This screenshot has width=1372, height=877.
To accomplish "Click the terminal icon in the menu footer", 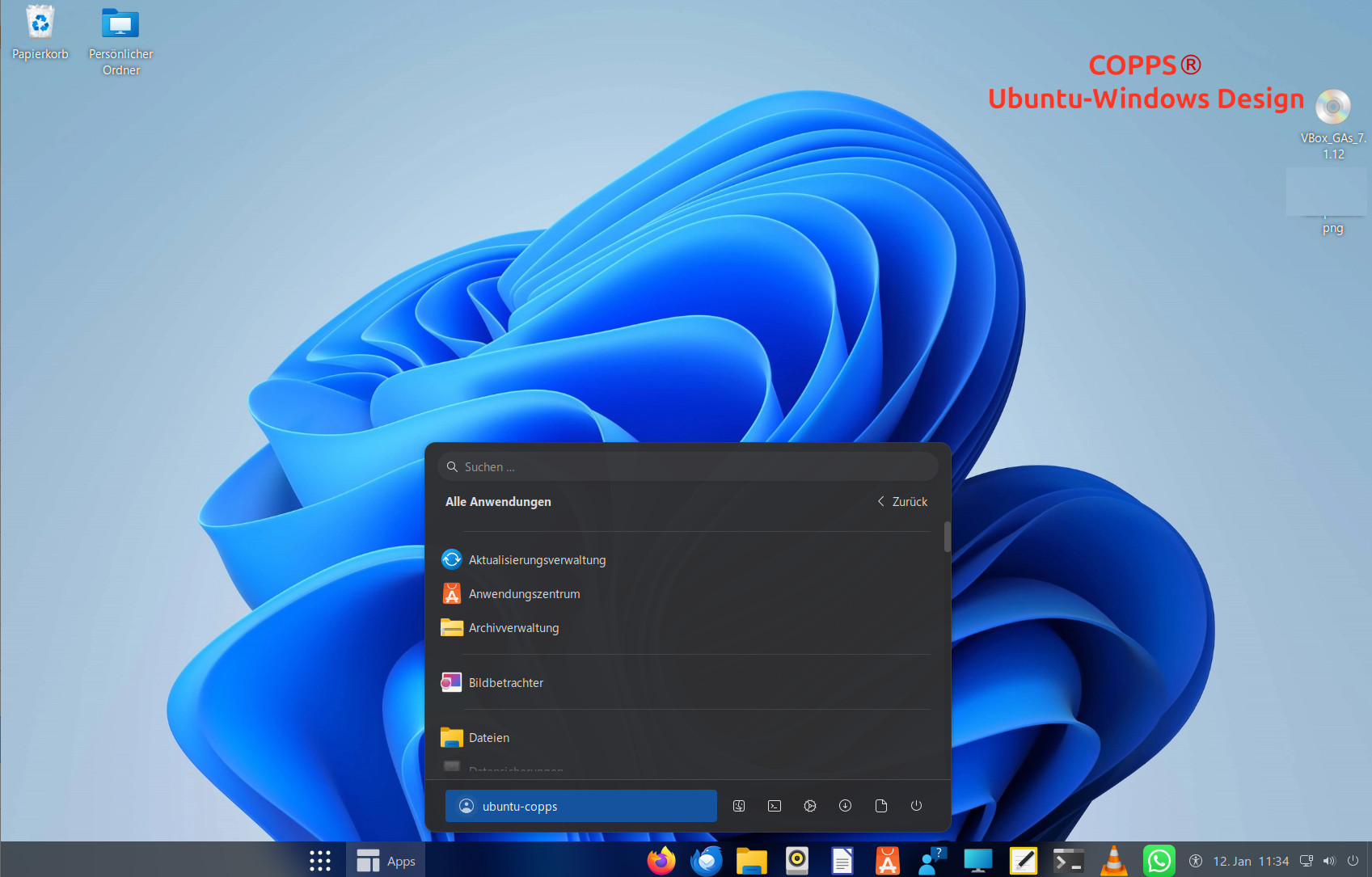I will pyautogui.click(x=775, y=806).
